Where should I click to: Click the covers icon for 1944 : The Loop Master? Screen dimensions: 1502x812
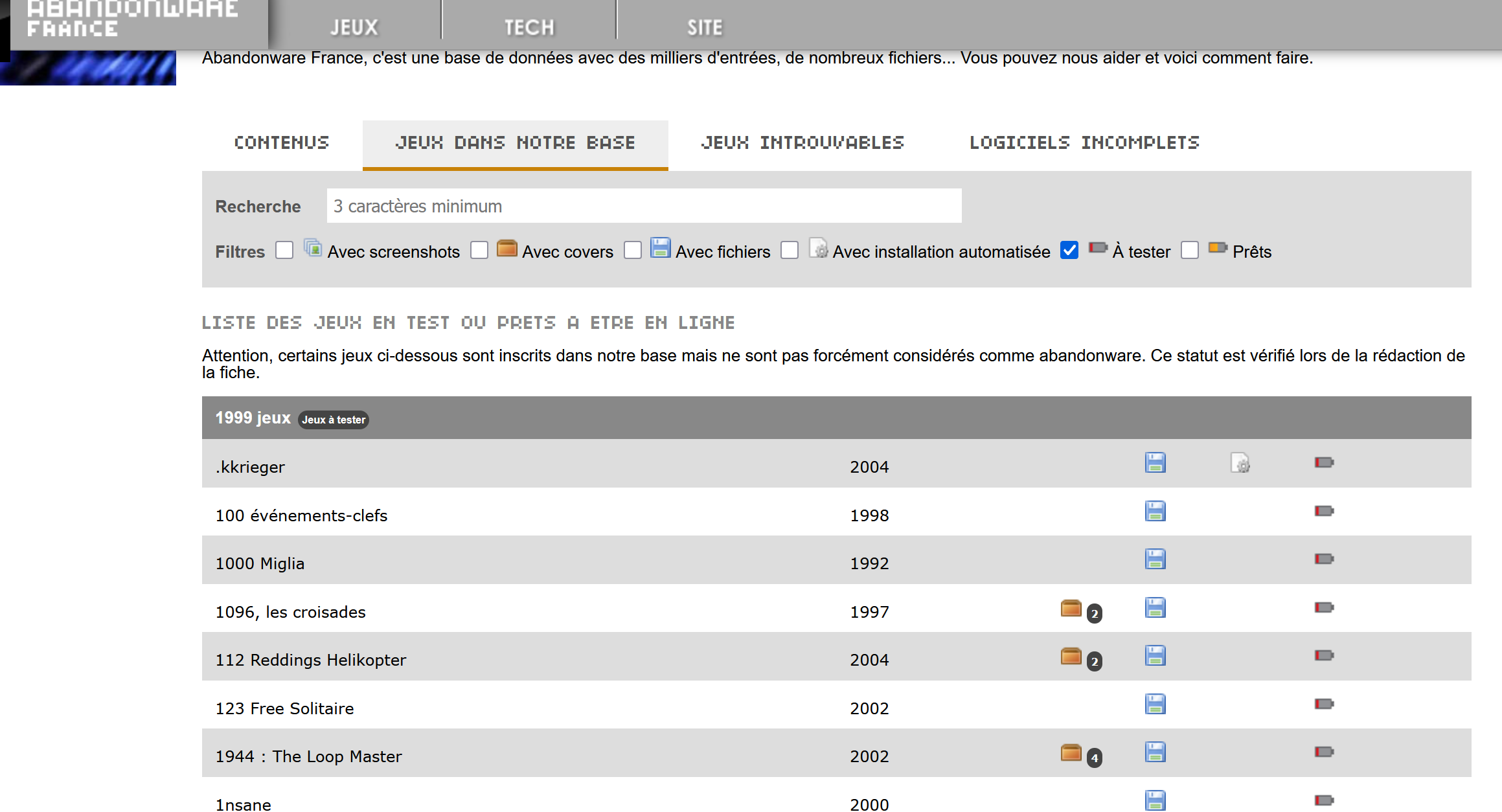tap(1071, 752)
